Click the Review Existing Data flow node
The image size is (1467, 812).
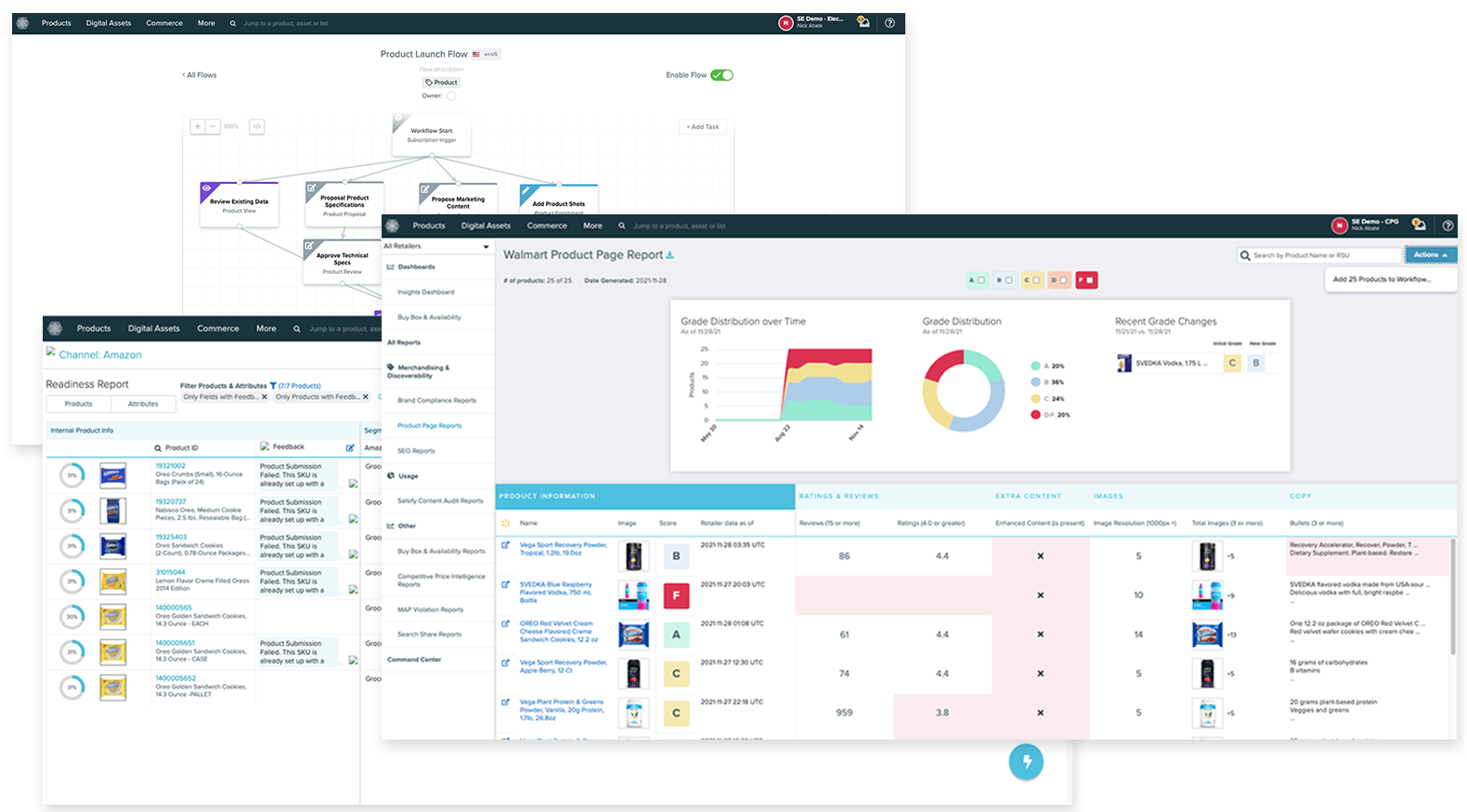[x=240, y=204]
